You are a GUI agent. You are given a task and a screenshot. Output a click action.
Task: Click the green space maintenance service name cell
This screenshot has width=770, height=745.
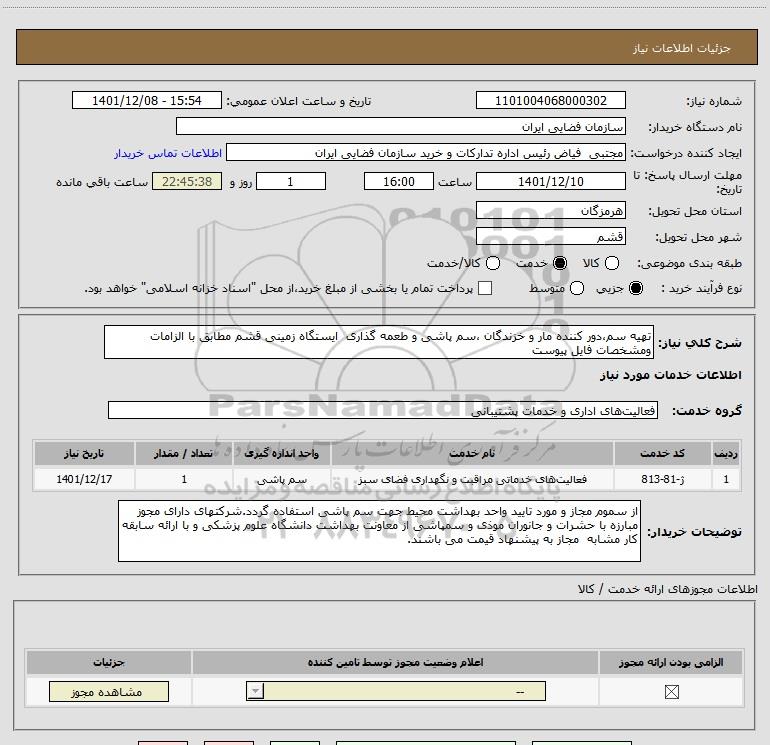472,479
